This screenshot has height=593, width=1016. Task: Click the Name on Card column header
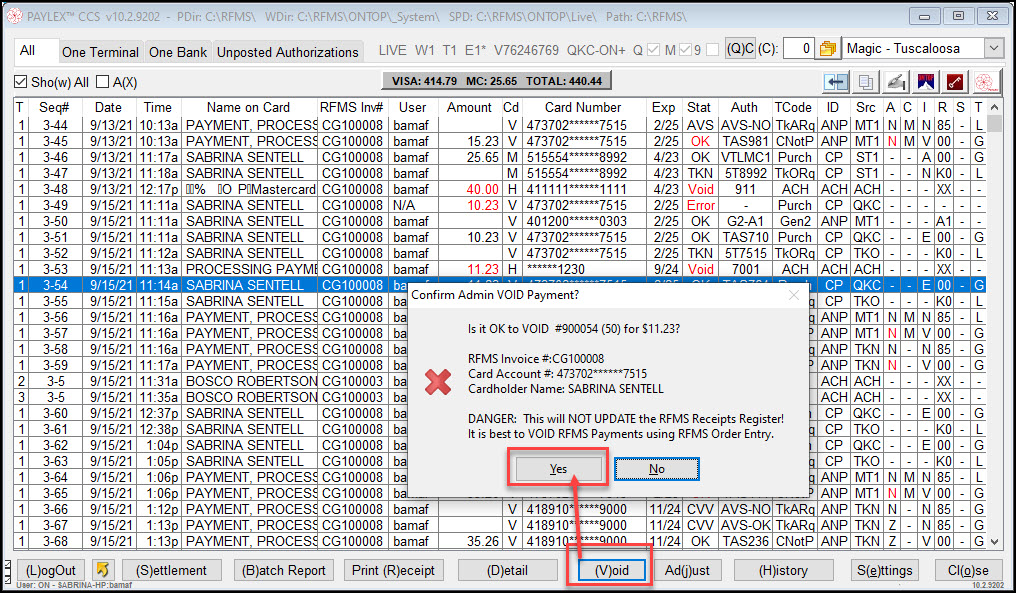(x=248, y=108)
